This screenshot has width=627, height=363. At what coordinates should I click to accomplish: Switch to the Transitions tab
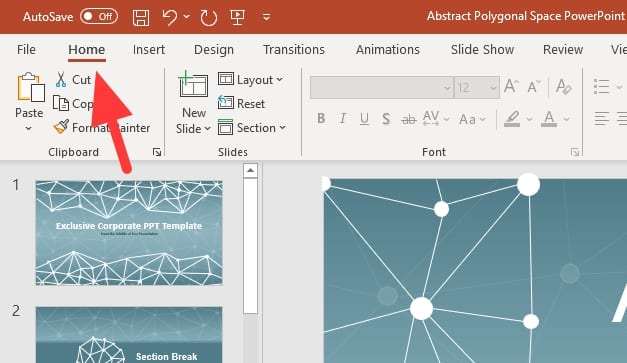coord(294,50)
